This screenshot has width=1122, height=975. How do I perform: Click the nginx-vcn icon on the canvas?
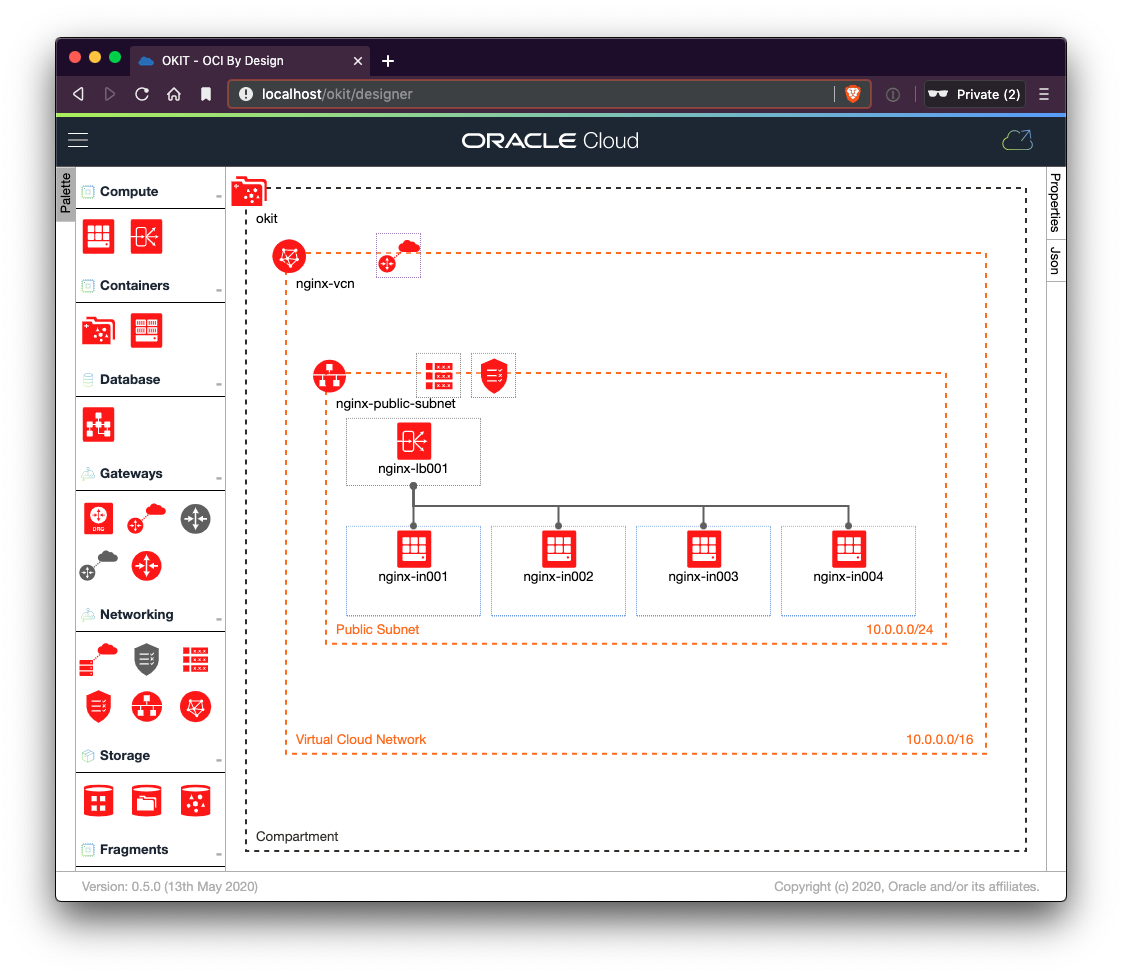(289, 256)
